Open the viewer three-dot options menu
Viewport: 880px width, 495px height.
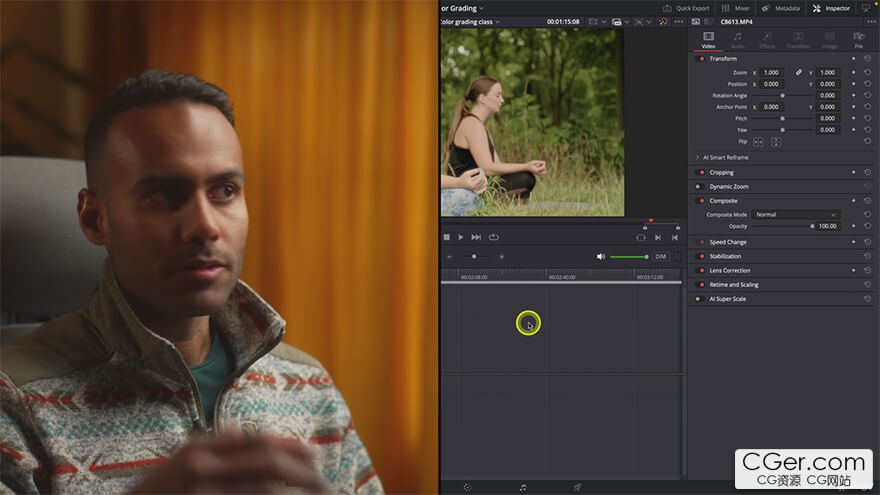point(679,22)
